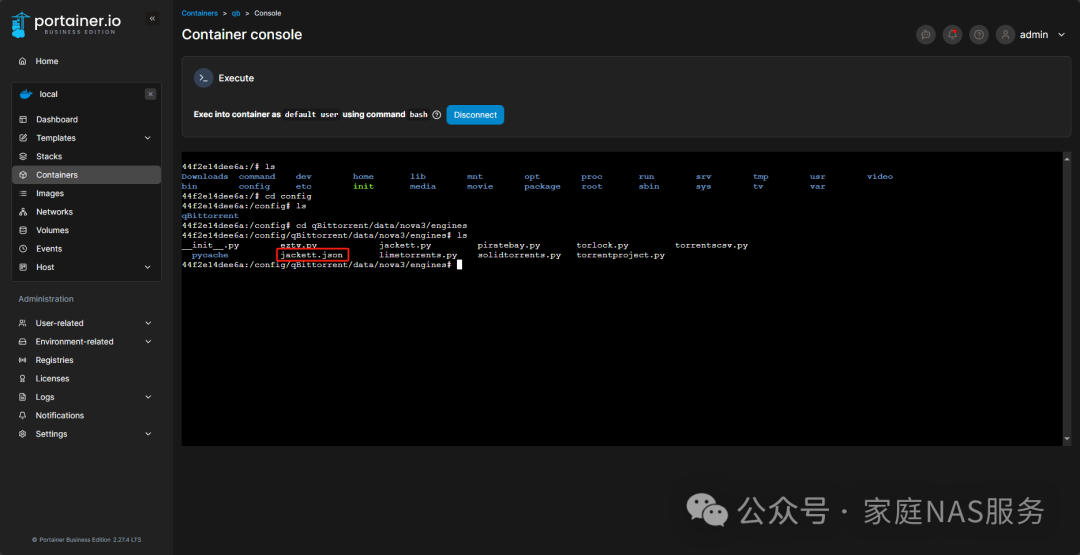Click the Downloads directory in terminal output
This screenshot has height=555, width=1080.
click(205, 177)
